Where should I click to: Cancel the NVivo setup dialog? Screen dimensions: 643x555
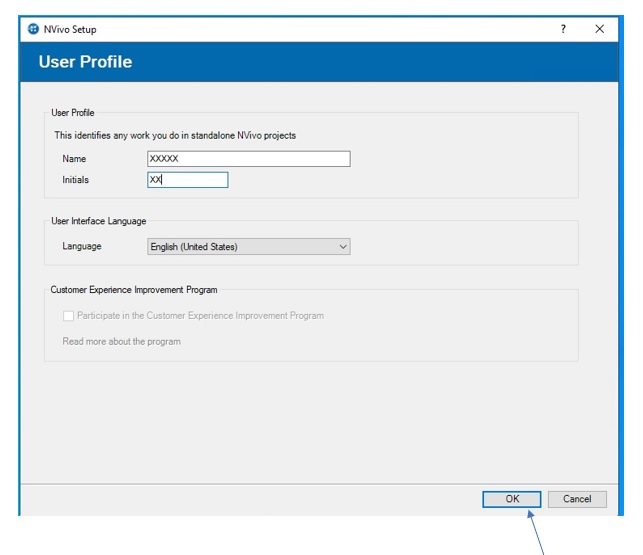point(577,499)
